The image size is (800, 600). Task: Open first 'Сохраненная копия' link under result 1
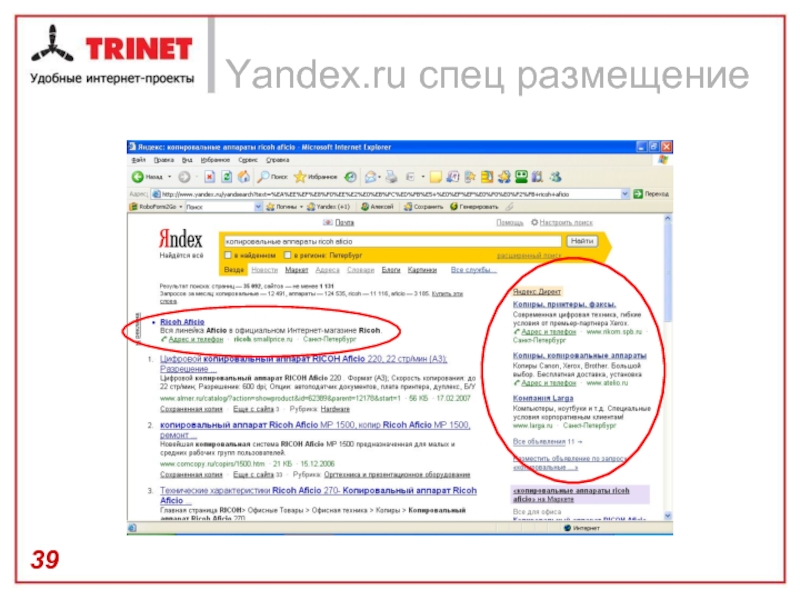pos(191,409)
